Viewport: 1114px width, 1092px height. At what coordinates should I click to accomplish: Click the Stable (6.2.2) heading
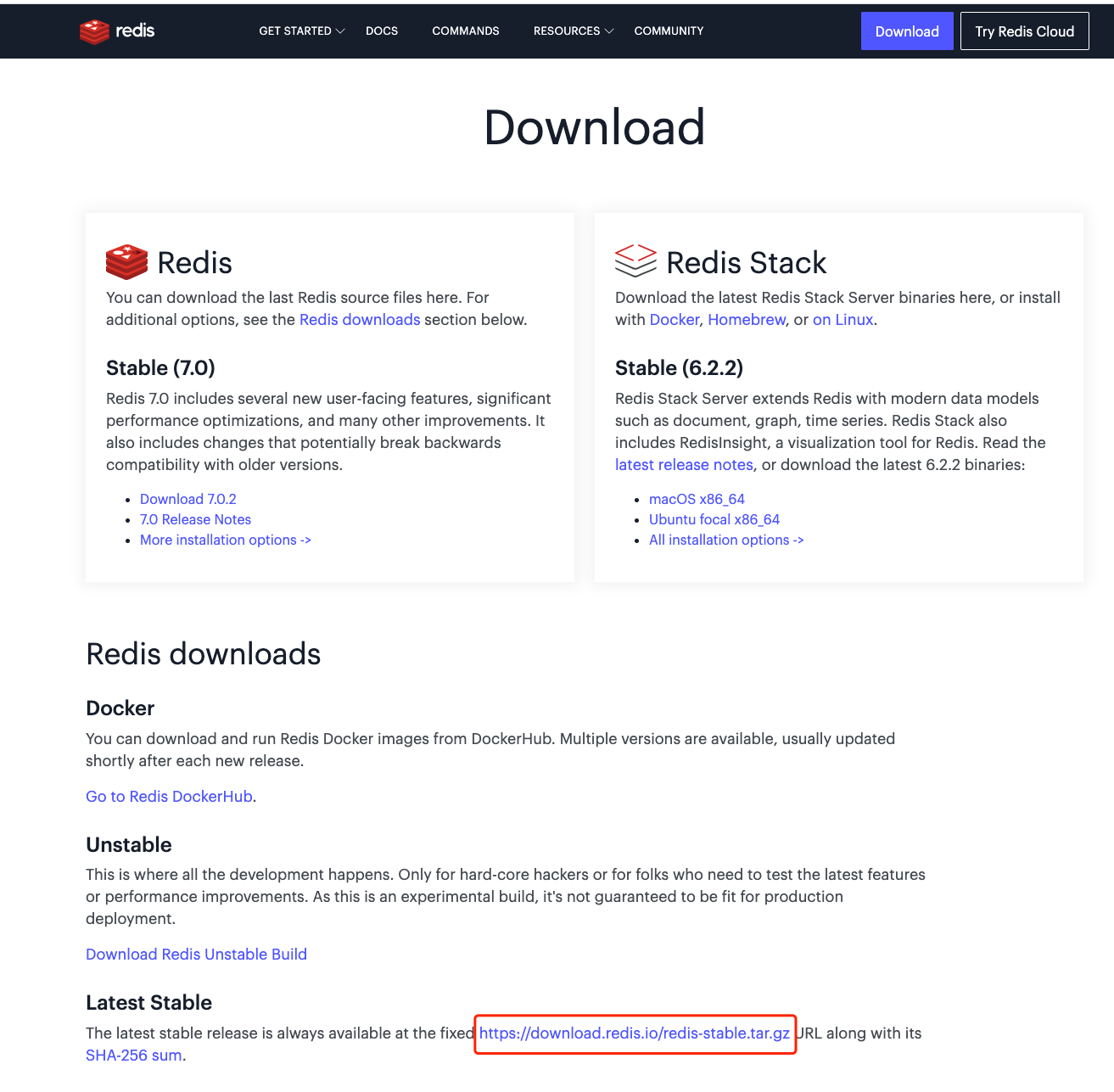tap(679, 368)
